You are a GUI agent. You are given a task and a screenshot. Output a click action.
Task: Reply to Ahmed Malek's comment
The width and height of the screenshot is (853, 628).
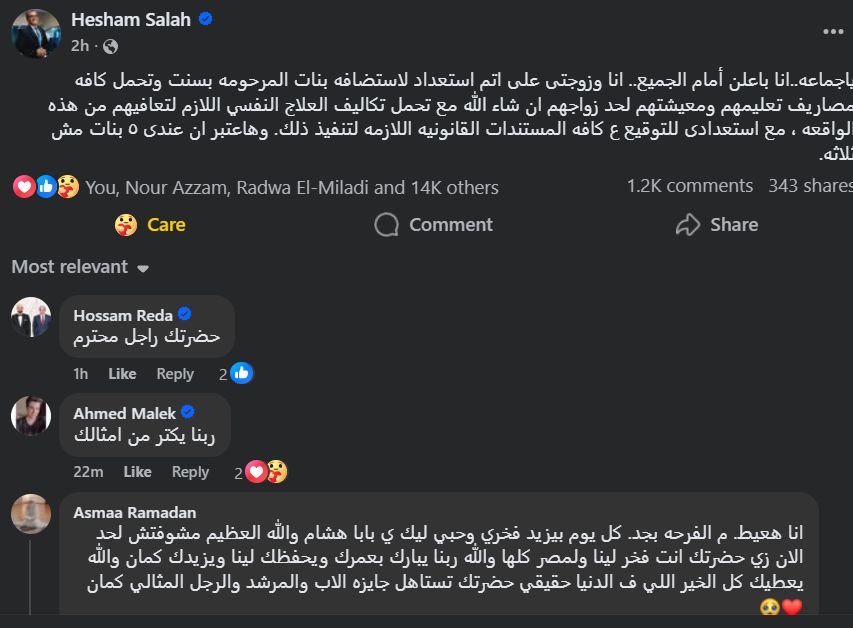[190, 472]
